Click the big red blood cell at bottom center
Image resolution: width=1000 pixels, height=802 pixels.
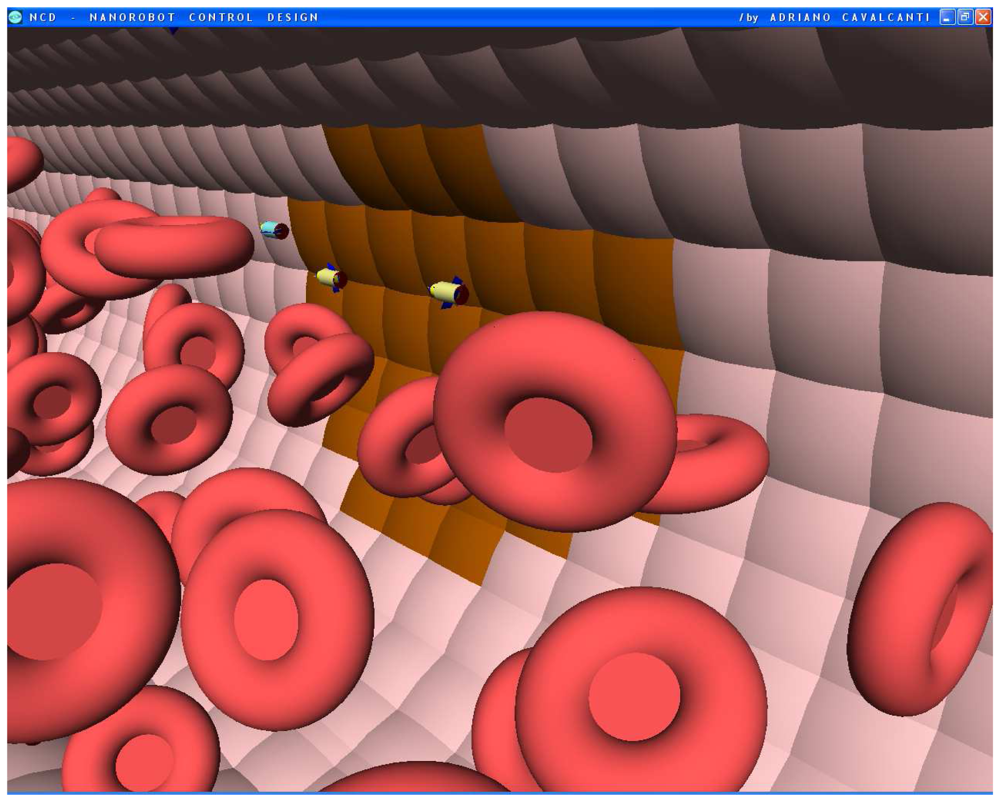[x=640, y=690]
